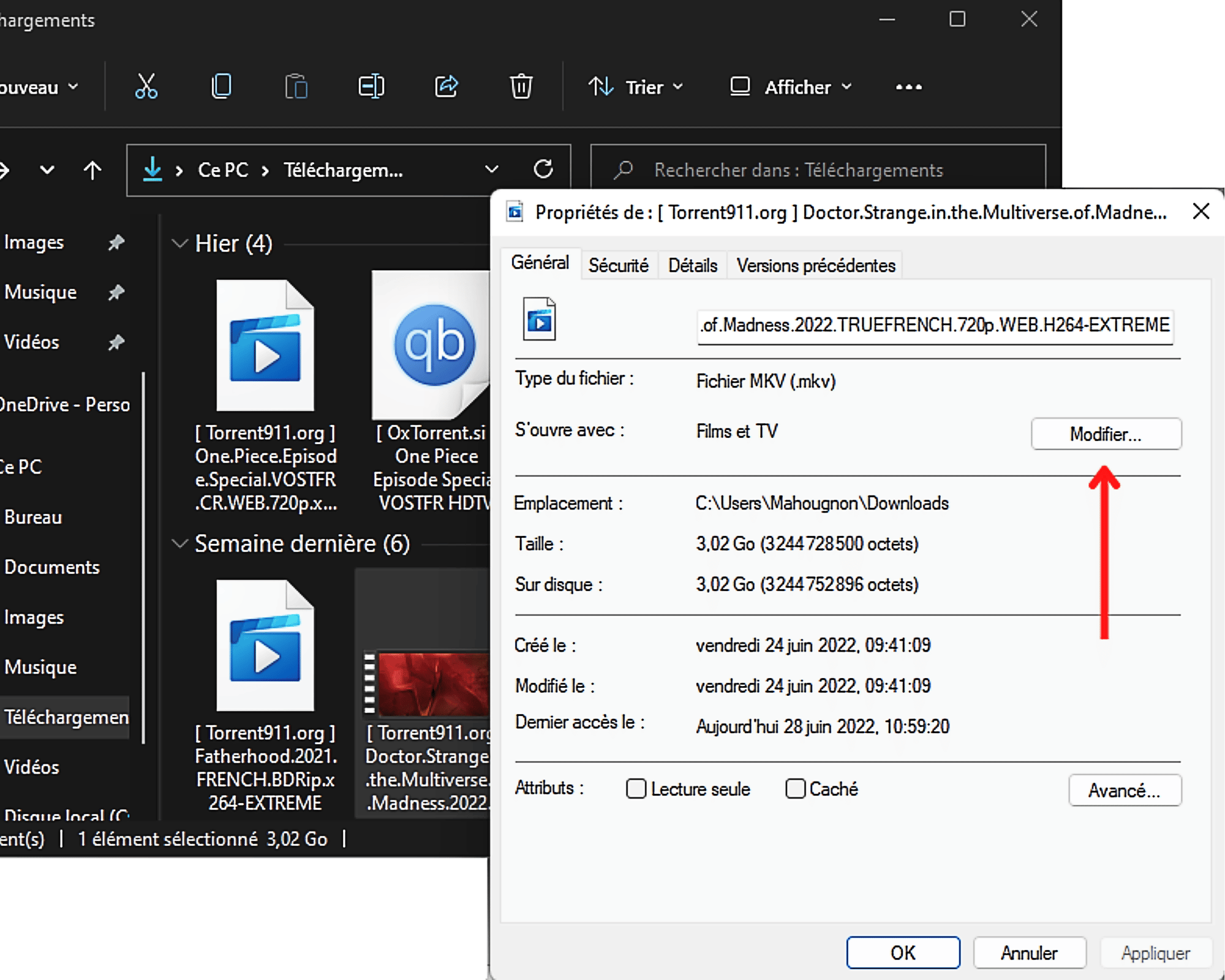This screenshot has height=980, width=1225.
Task: Switch to the Sécurité tab
Action: pos(619,265)
